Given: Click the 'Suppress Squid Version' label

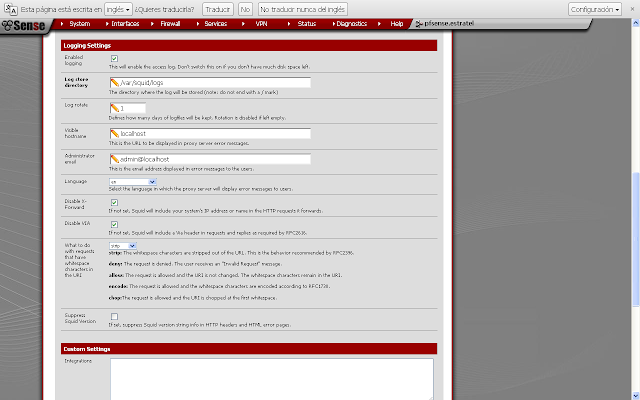Looking at the screenshot, I should click(x=80, y=318).
